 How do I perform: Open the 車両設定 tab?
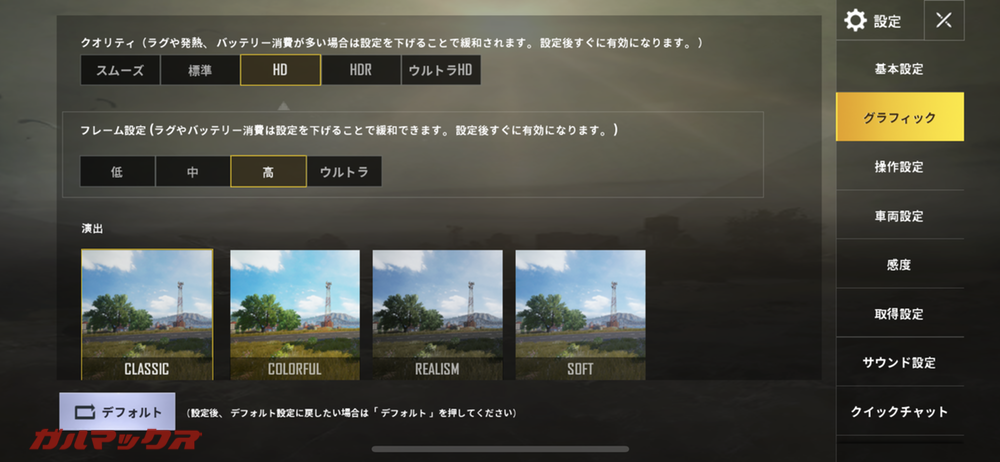pyautogui.click(x=899, y=216)
